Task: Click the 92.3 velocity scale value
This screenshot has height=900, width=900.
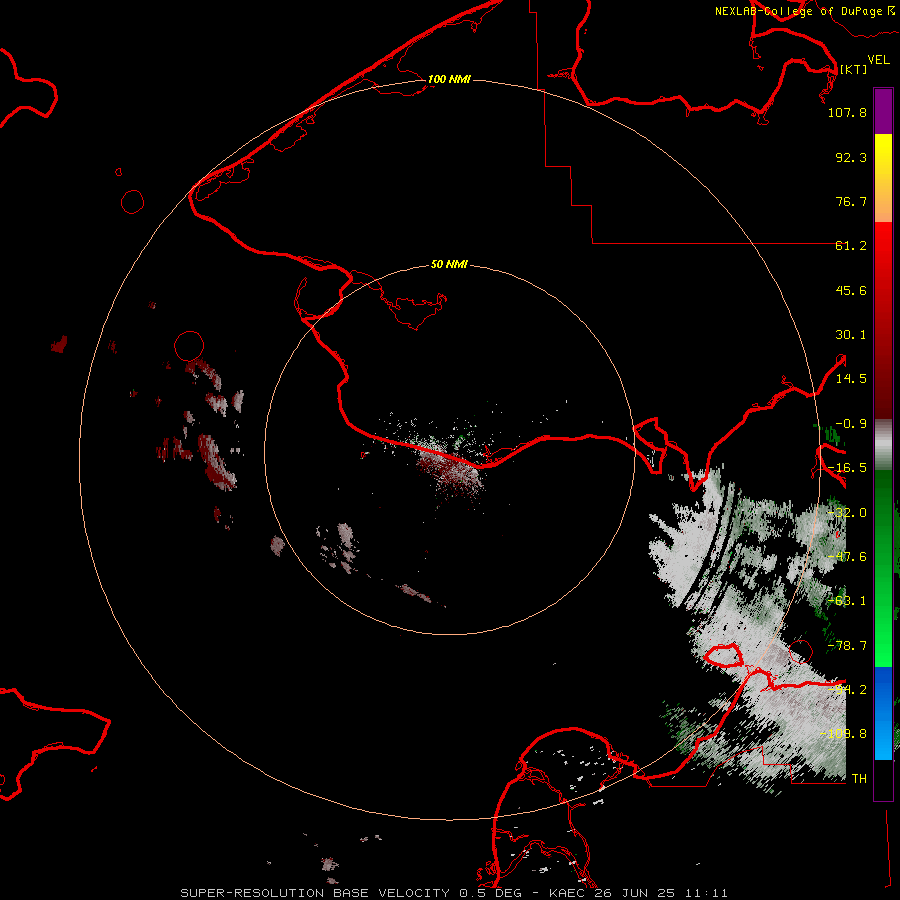Action: pos(851,157)
